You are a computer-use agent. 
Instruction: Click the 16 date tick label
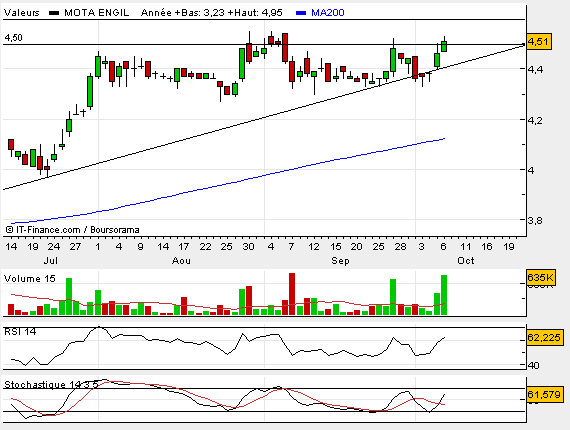click(487, 246)
